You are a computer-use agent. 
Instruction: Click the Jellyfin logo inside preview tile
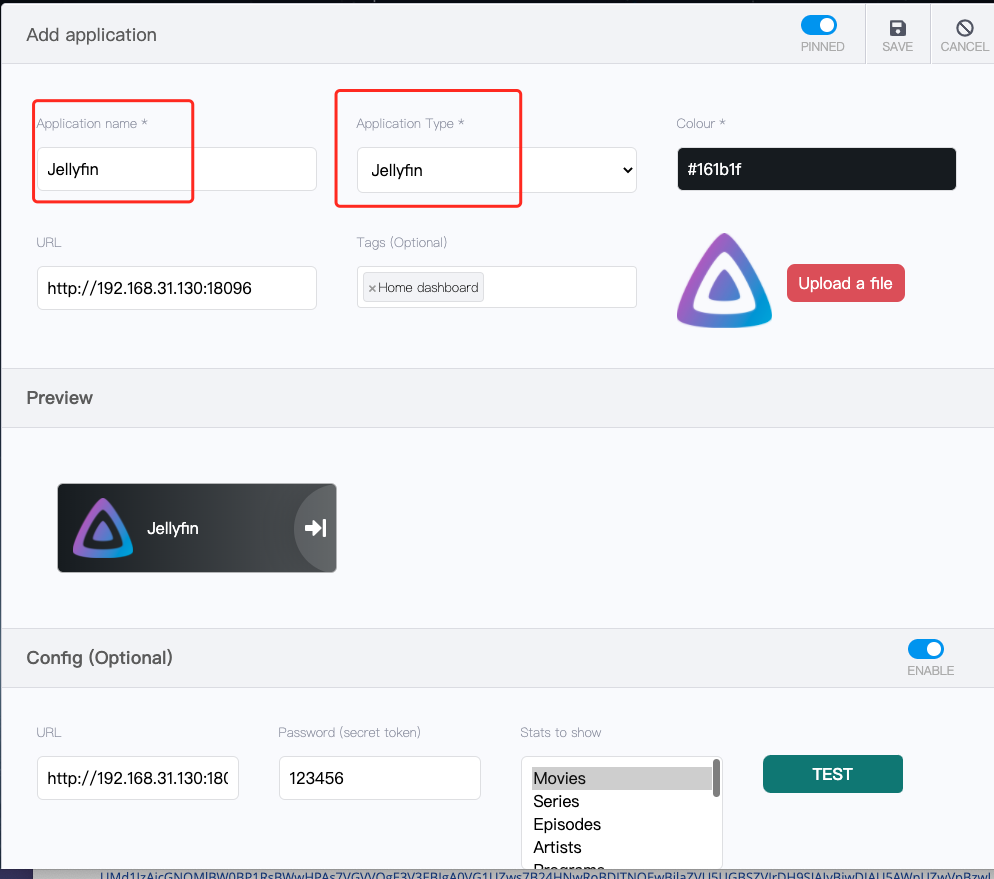pos(103,528)
